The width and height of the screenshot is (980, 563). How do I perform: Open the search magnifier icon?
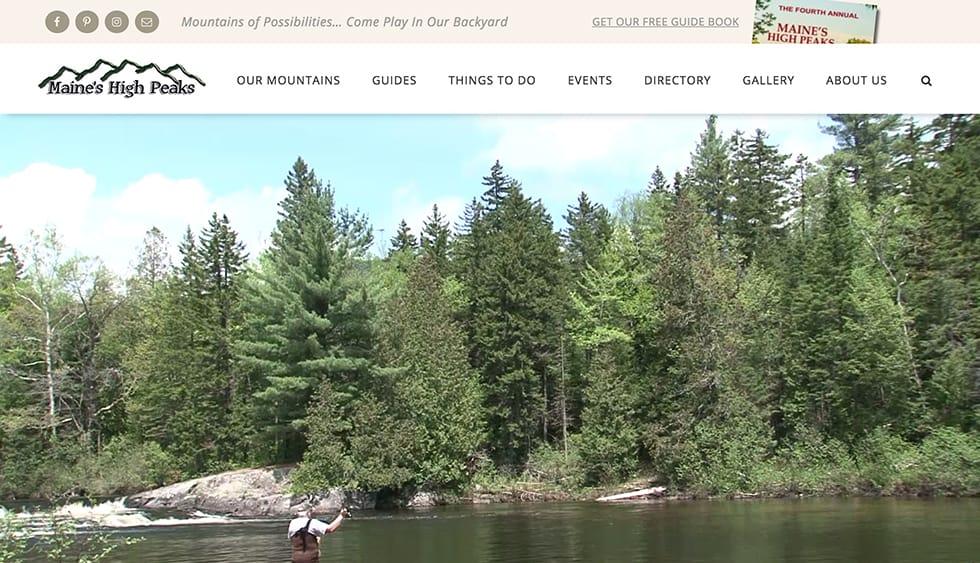[926, 81]
